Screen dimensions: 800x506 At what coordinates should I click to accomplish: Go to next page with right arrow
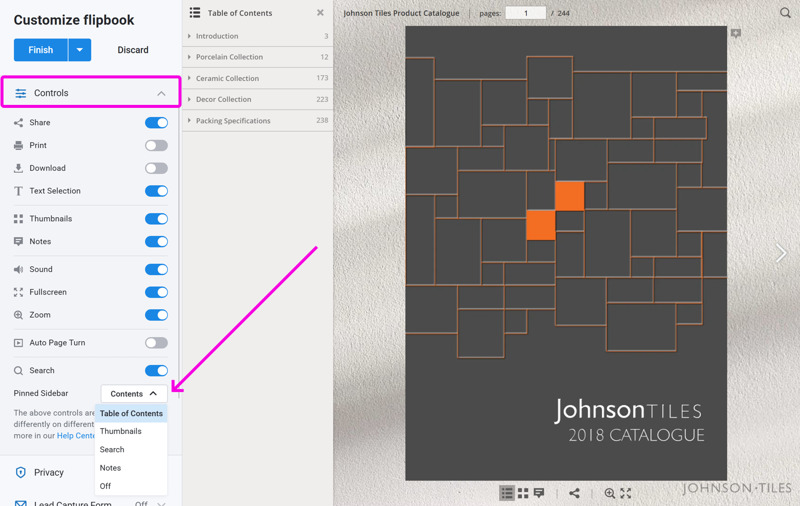781,252
